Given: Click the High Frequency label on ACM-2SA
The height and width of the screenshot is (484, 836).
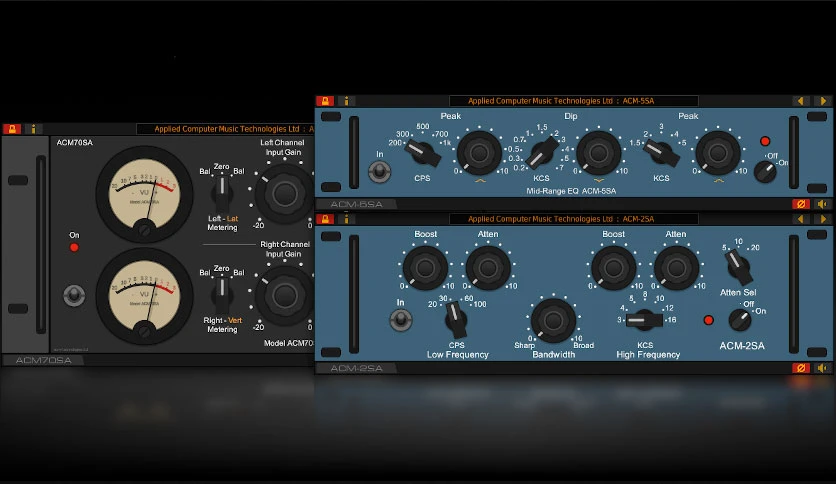Looking at the screenshot, I should point(648,354).
